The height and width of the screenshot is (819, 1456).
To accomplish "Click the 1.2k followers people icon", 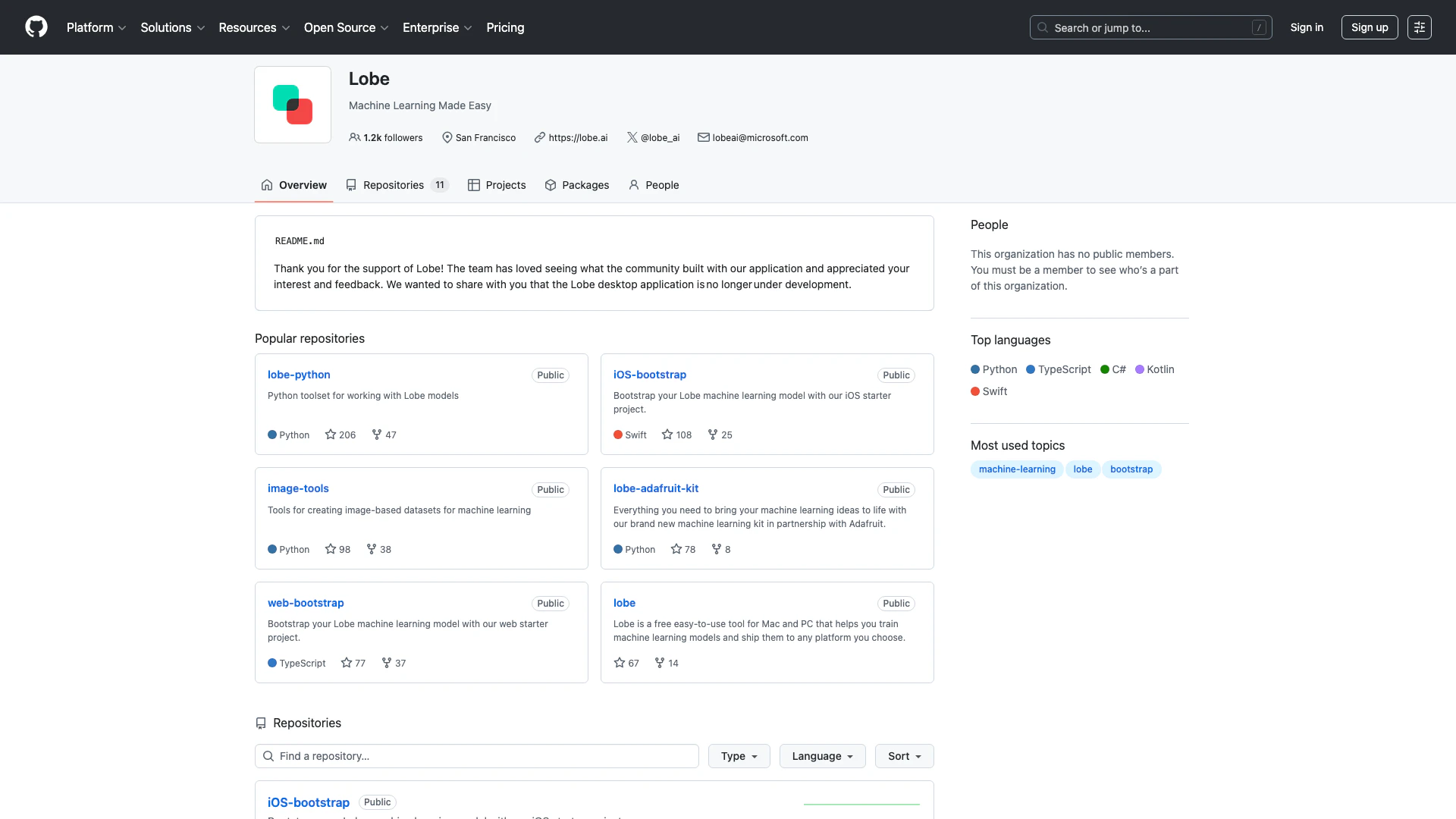I will click(354, 137).
